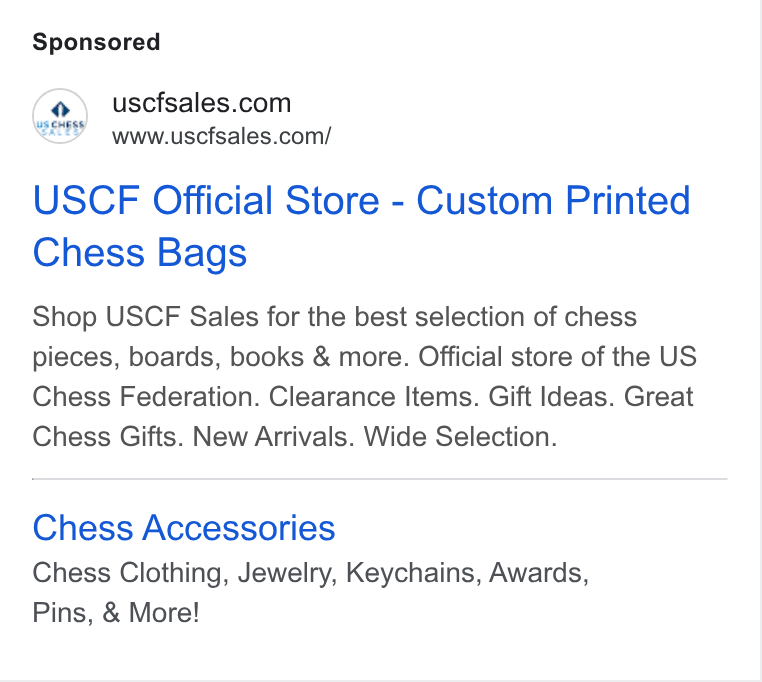Click 'Shop USCF Sales' opening description line
Screen dimensions: 762x682
(145, 317)
